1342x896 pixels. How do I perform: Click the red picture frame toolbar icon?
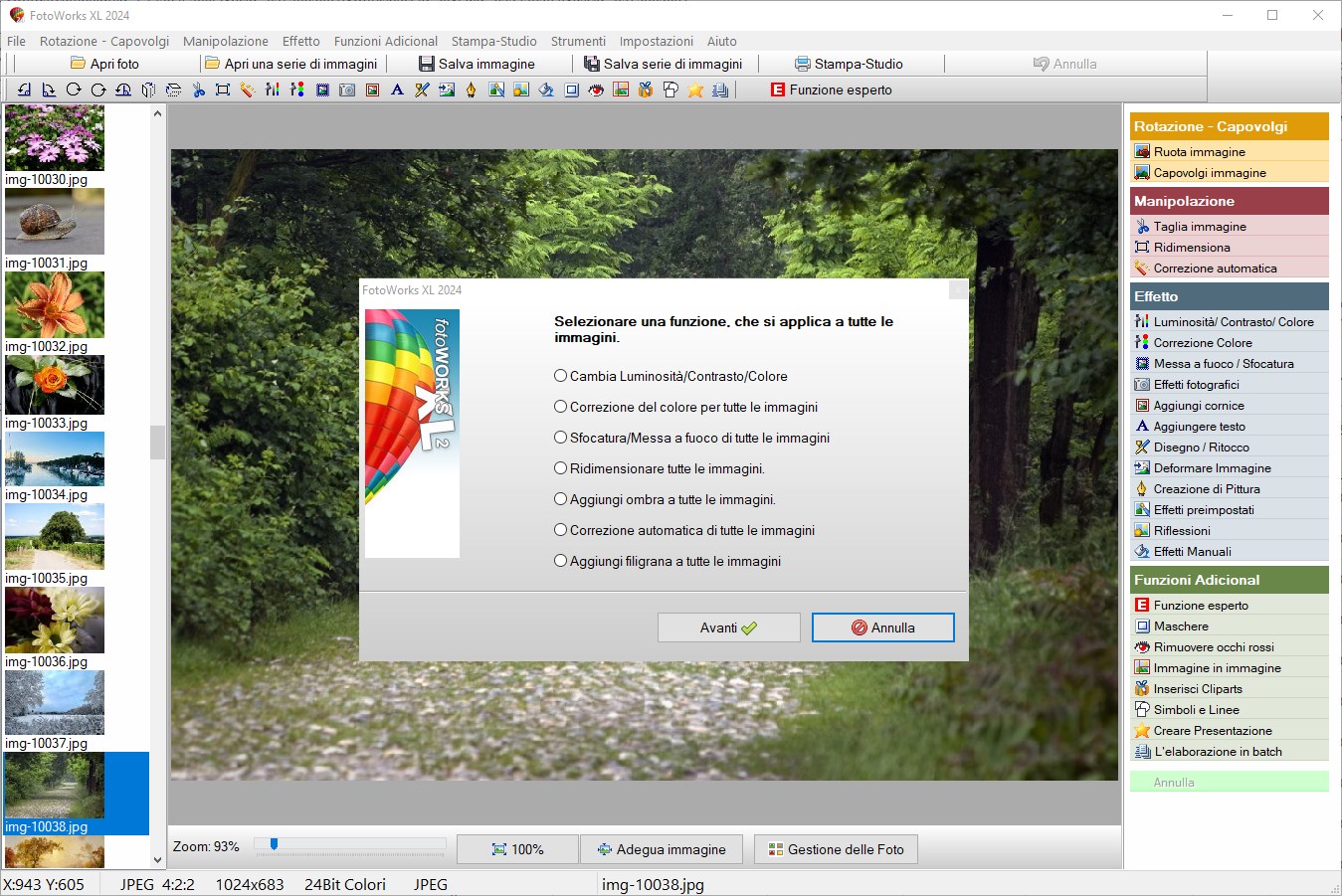[372, 90]
